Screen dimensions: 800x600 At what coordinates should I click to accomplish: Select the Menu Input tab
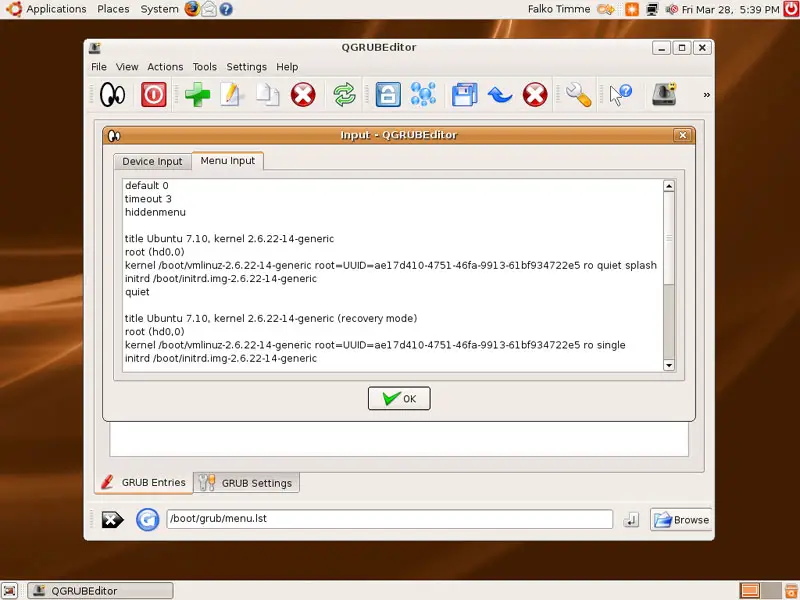tap(228, 160)
